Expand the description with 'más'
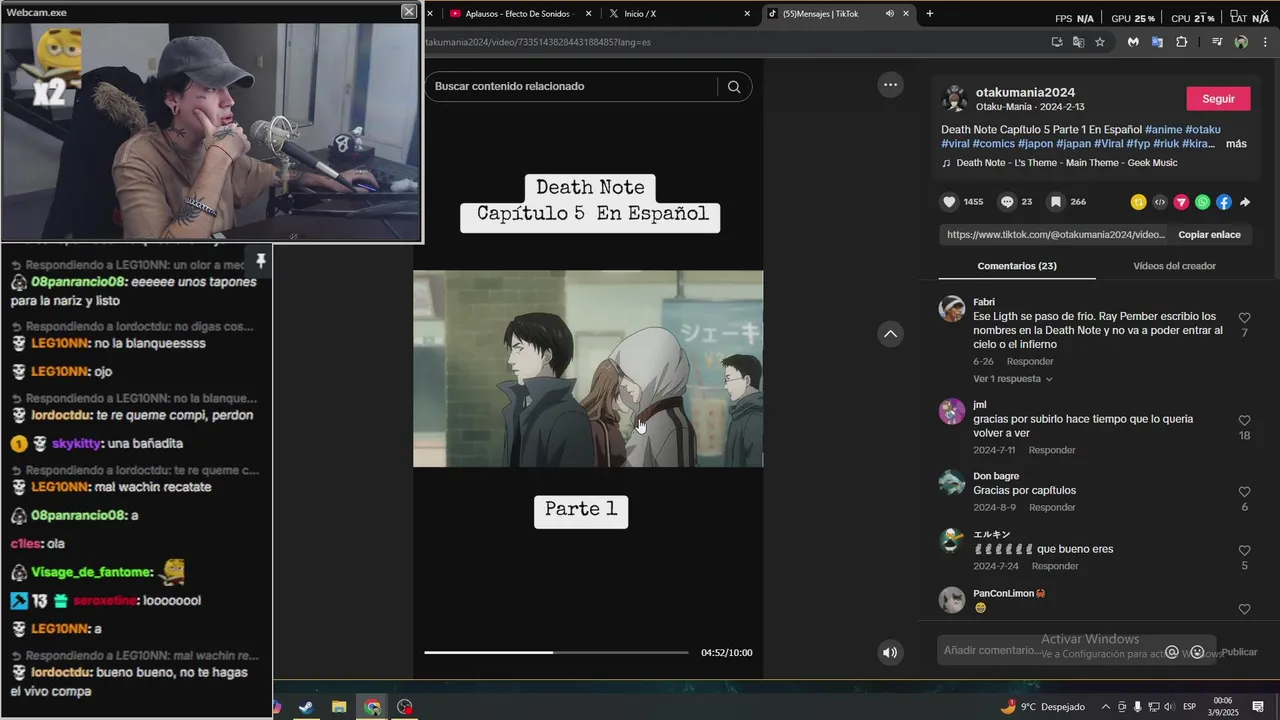 1236,144
